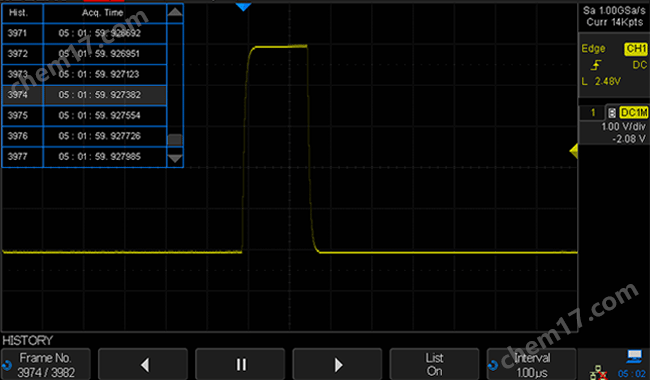Screen dimensions: 650x380
Task: Toggle the DC1M channel coupling indicator
Action: (x=633, y=112)
